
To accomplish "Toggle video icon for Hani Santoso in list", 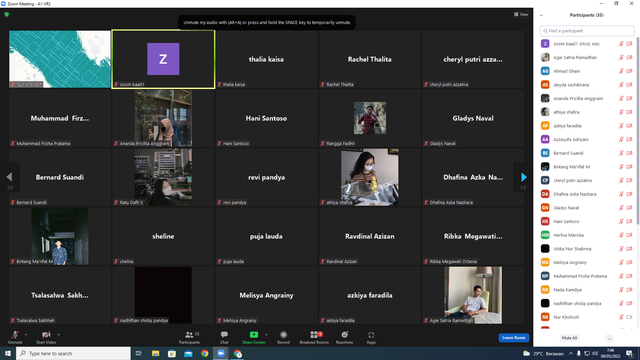I will coord(629,221).
